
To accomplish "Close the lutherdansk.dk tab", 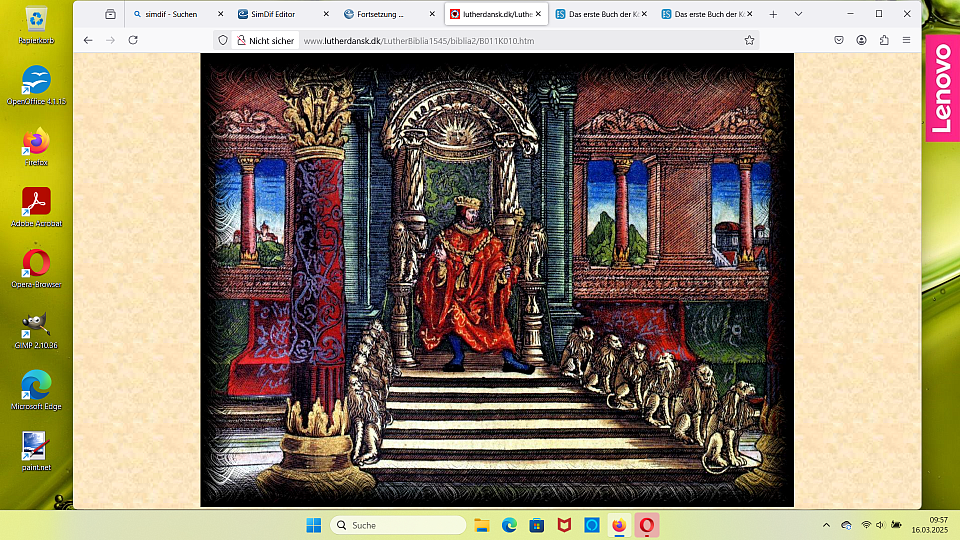I will coord(538,14).
